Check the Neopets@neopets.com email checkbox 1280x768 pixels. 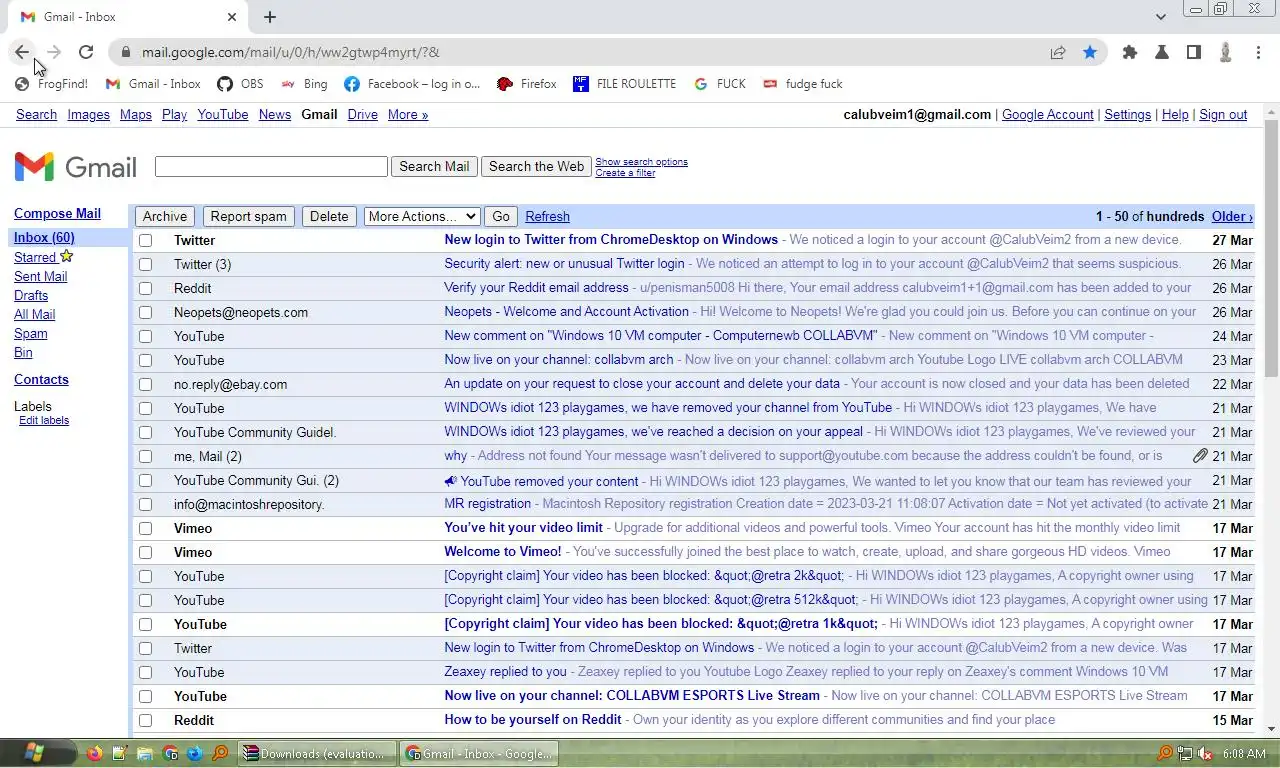coord(146,312)
